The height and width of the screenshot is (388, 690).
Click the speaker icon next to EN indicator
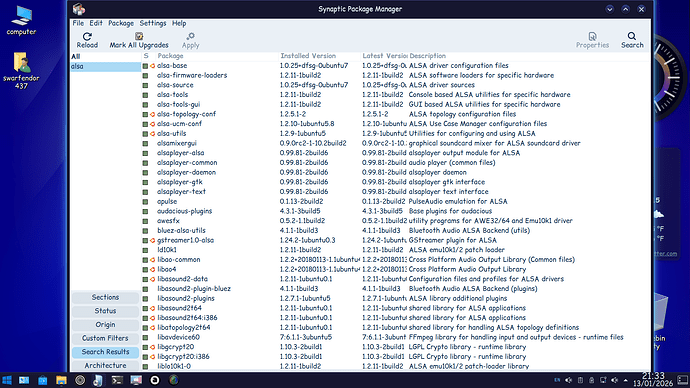[569, 380]
